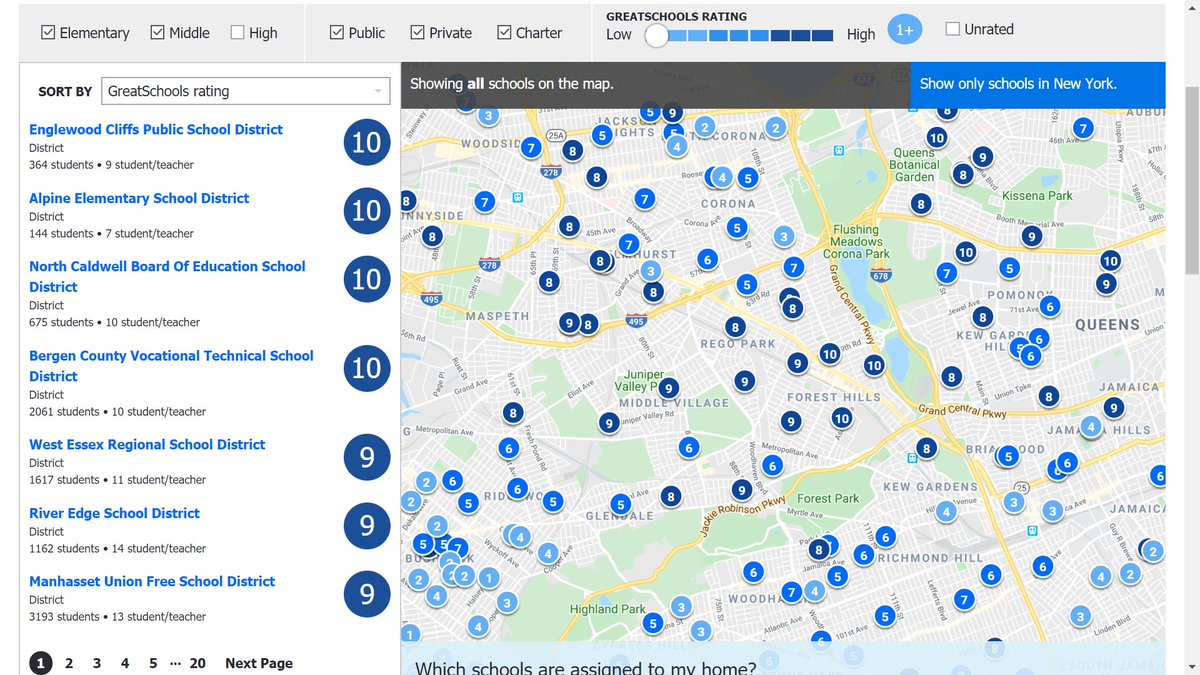Show only schools in New York

click(1037, 84)
